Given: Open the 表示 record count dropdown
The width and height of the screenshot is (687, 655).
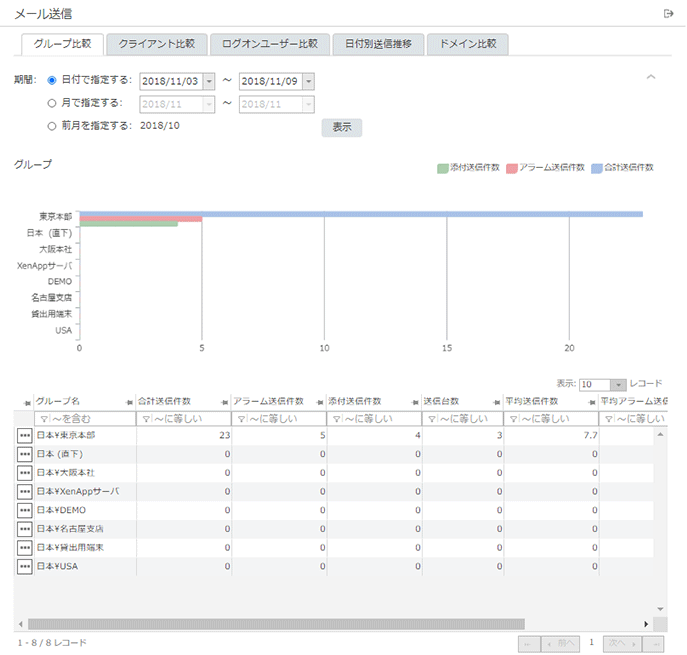Looking at the screenshot, I should click(x=618, y=384).
